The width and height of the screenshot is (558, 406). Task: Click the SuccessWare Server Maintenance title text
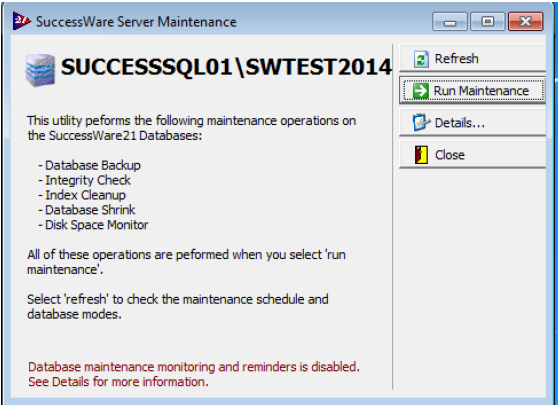click(x=136, y=22)
